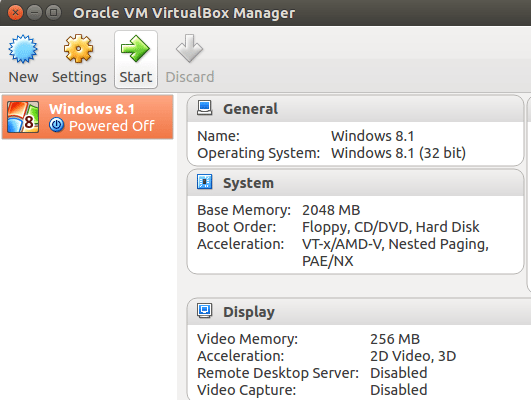Click the 'Base Memory:' label
This screenshot has width=531, height=400.
[244, 210]
